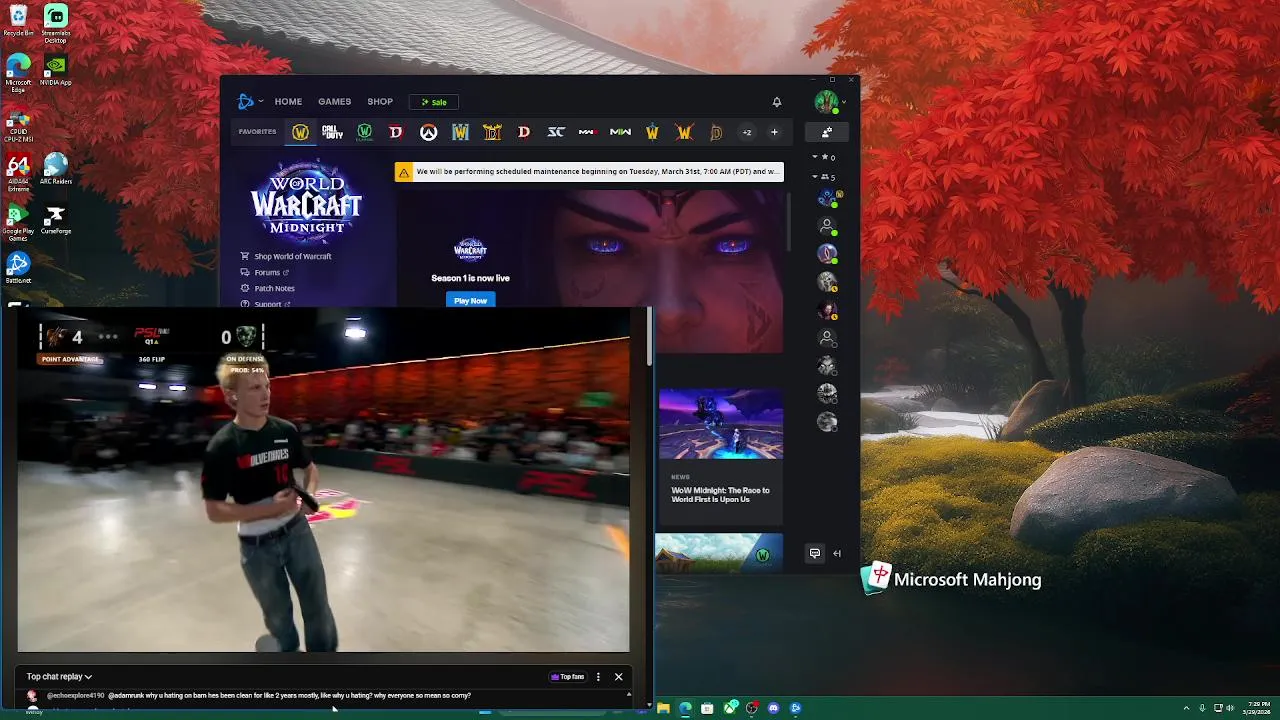Select WoW Classic green icon in favorites
1280x720 pixels.
[x=364, y=132]
